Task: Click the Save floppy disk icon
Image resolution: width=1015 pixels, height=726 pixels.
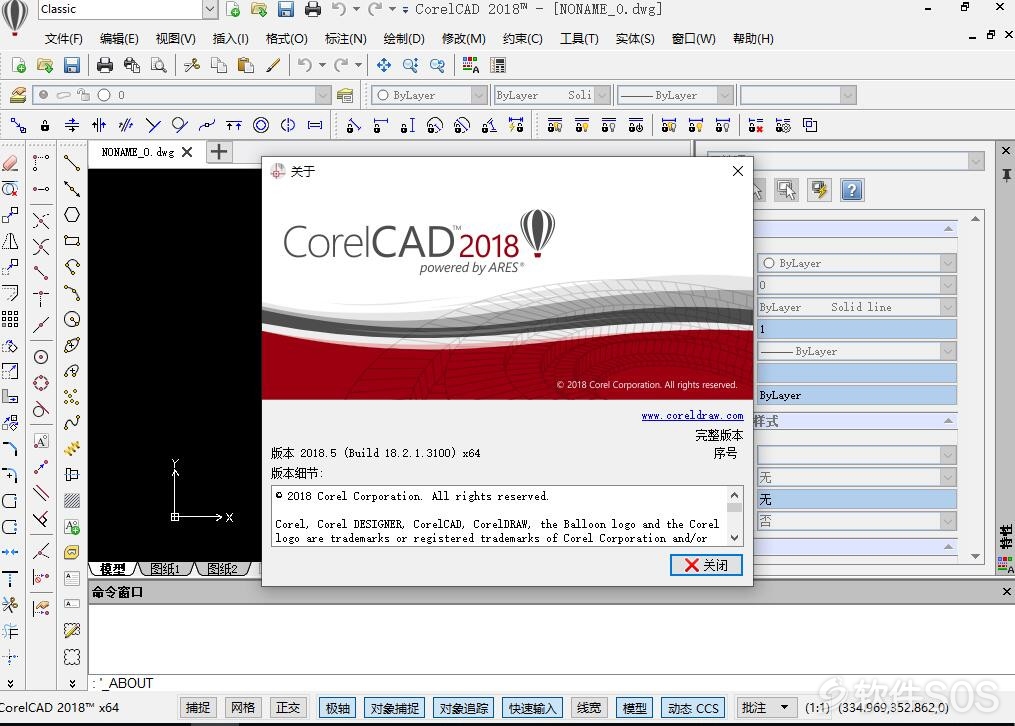Action: [71, 65]
